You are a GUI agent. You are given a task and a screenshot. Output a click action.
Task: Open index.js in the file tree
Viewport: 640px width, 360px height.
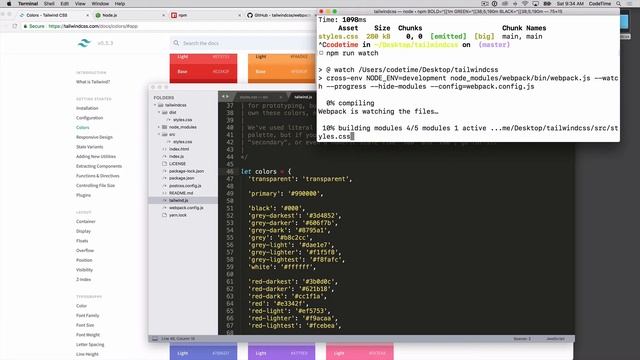click(x=176, y=157)
